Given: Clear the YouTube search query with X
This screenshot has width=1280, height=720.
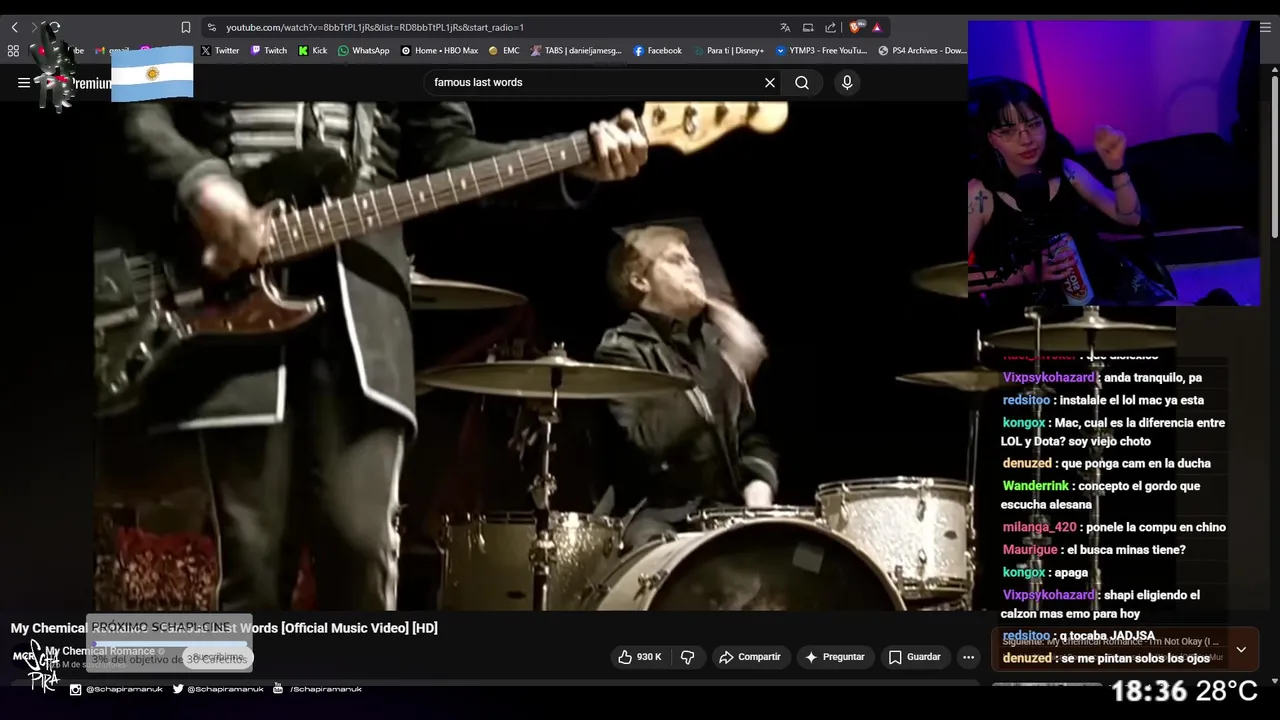Looking at the screenshot, I should coord(770,83).
